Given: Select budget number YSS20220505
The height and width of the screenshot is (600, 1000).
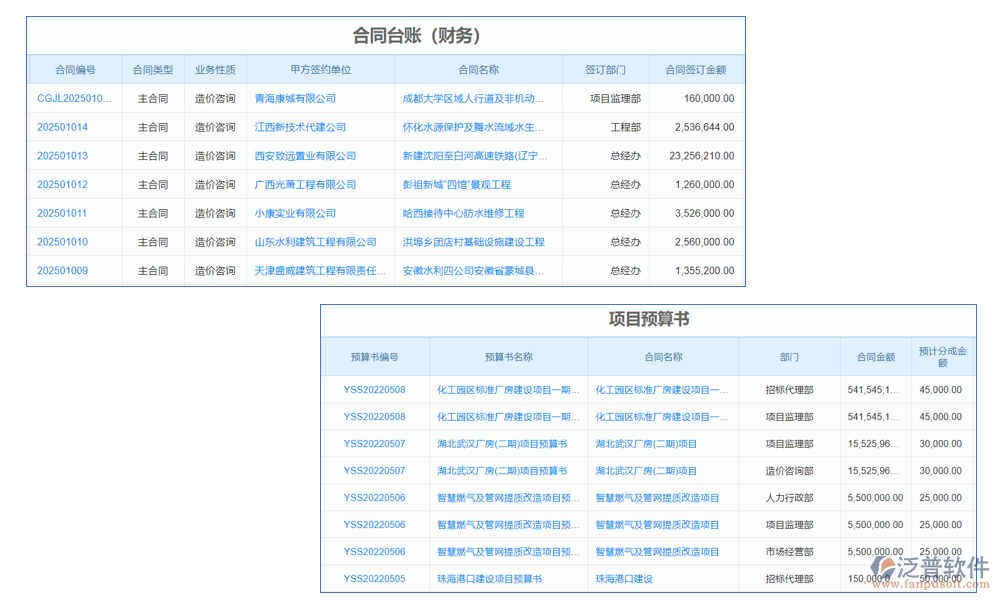Looking at the screenshot, I should coord(374,578).
